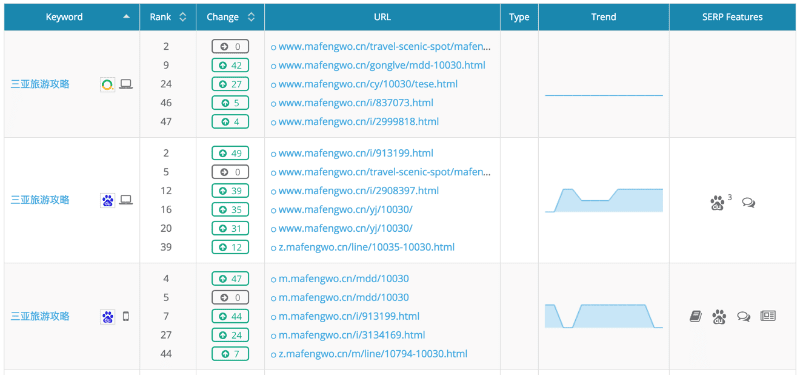
Task: Click the change badge showing 7
Action: coord(230,354)
